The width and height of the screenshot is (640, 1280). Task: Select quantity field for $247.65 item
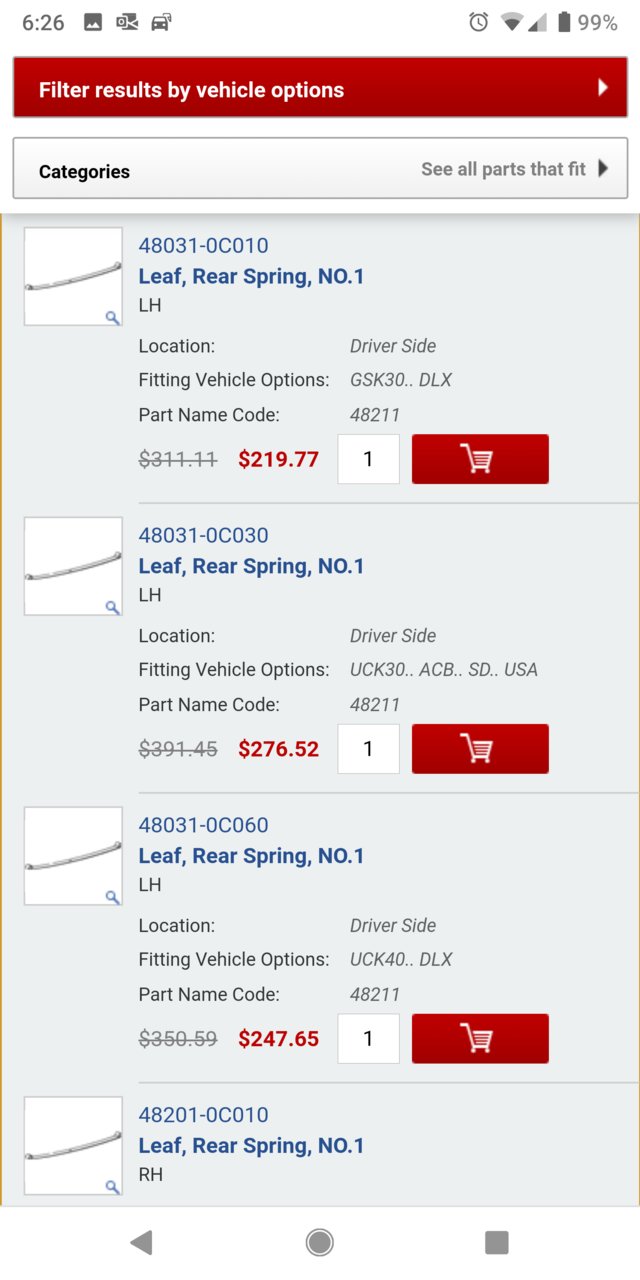[x=368, y=1039]
